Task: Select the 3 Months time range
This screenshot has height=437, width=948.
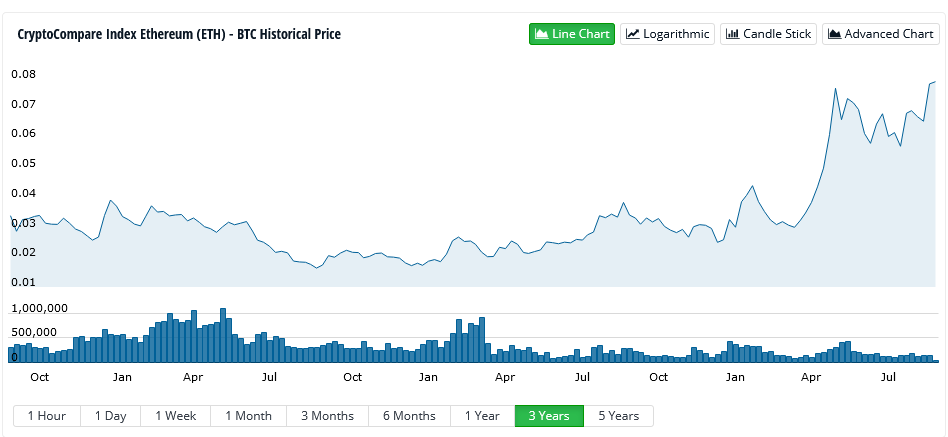Action: click(x=328, y=416)
